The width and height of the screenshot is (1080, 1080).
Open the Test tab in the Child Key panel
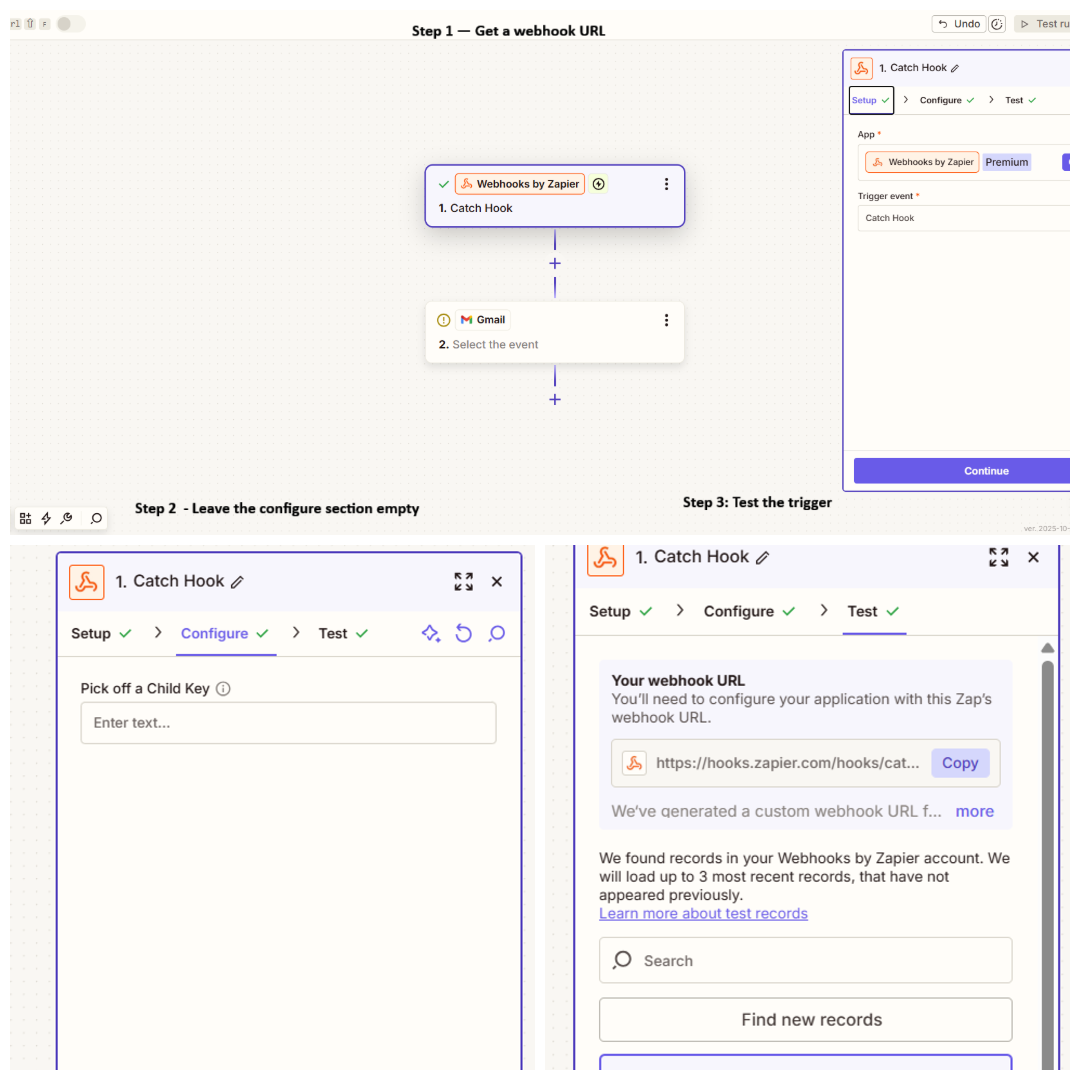[x=343, y=633]
